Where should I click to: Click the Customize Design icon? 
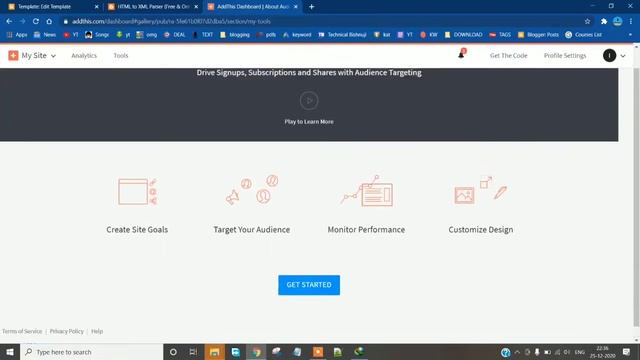tap(480, 190)
